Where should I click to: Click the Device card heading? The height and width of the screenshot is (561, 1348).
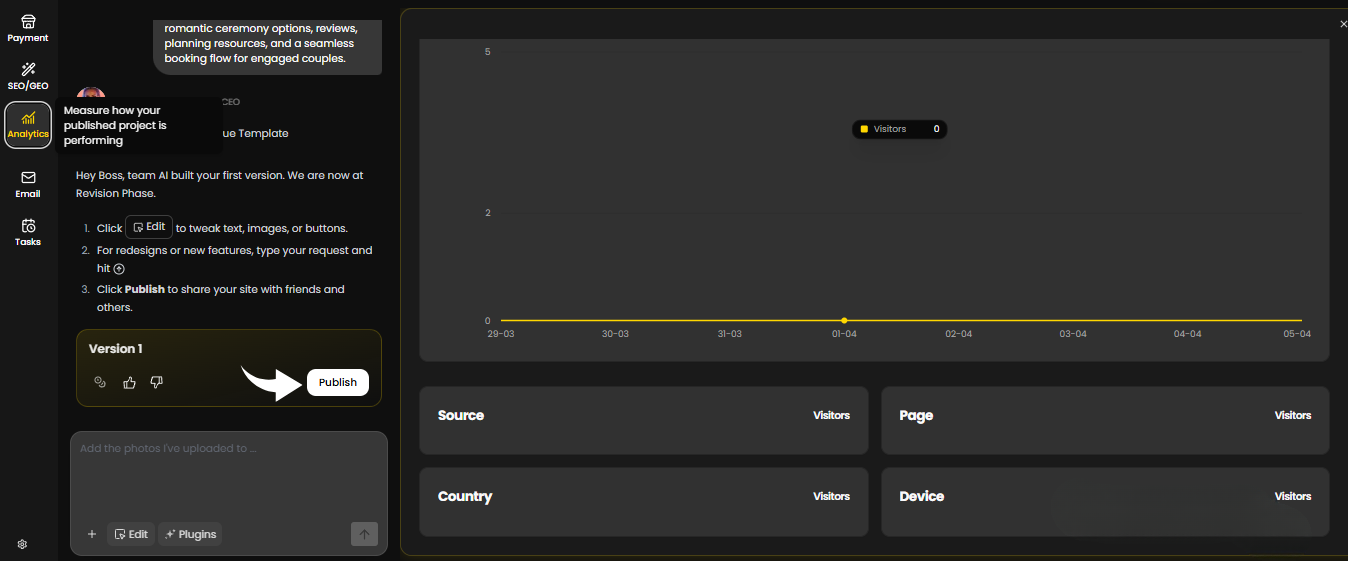tap(921, 496)
